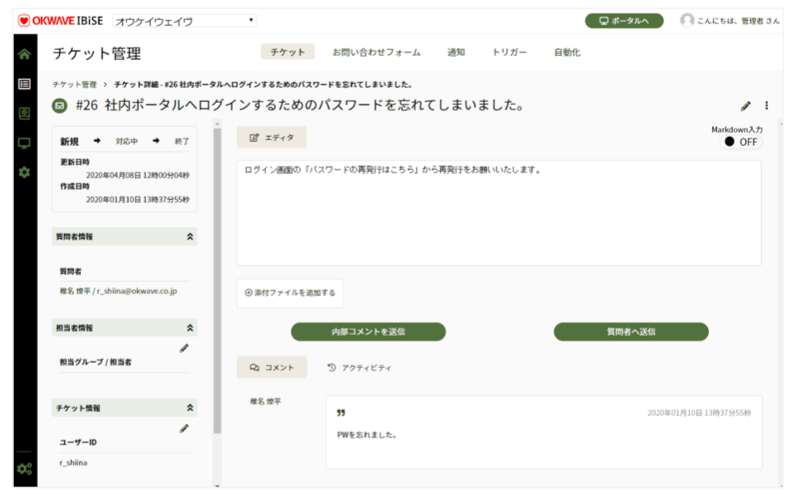Click the 添付ファイルを追加する button

pos(289,293)
